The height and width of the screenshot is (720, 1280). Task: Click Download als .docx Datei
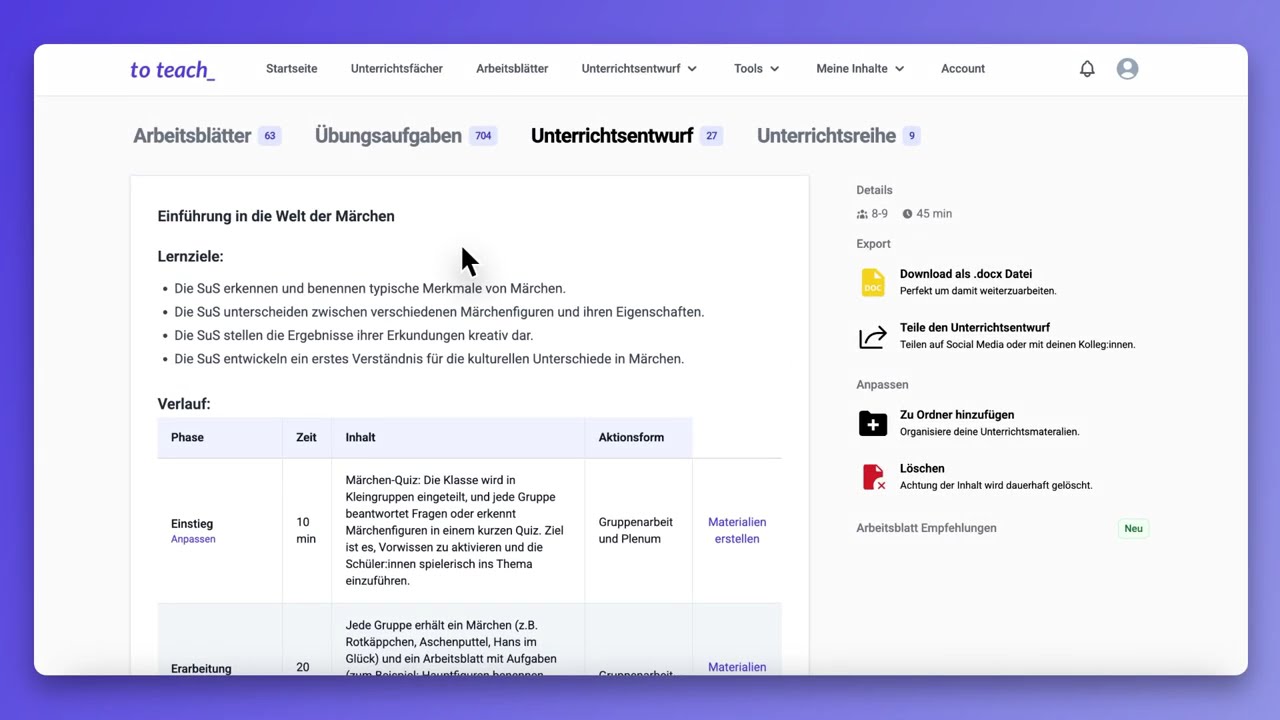(x=966, y=274)
